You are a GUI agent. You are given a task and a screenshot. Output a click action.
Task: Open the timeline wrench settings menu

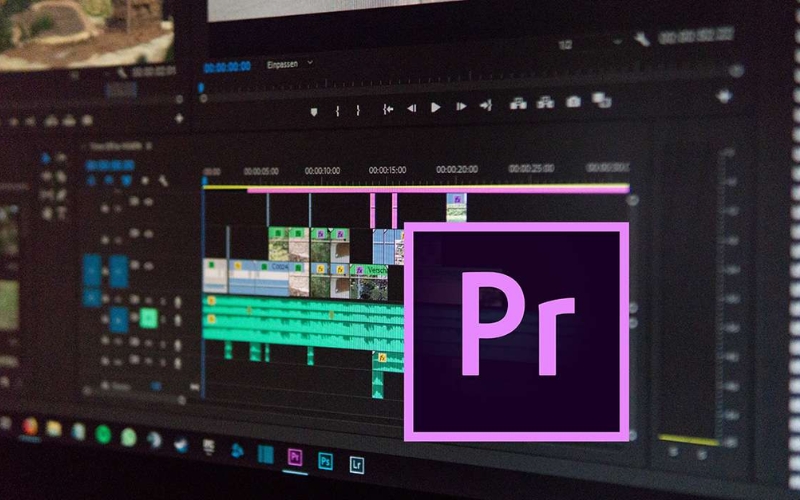[163, 181]
